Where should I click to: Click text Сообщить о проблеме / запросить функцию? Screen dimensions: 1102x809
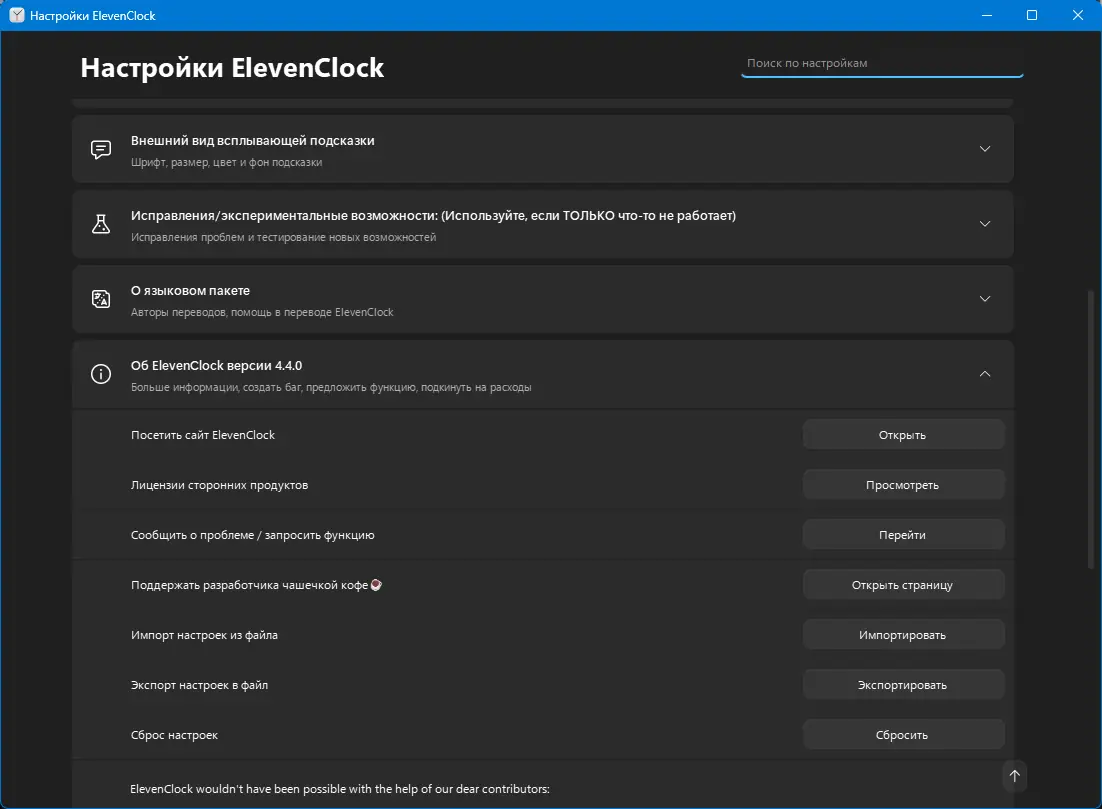(x=252, y=535)
